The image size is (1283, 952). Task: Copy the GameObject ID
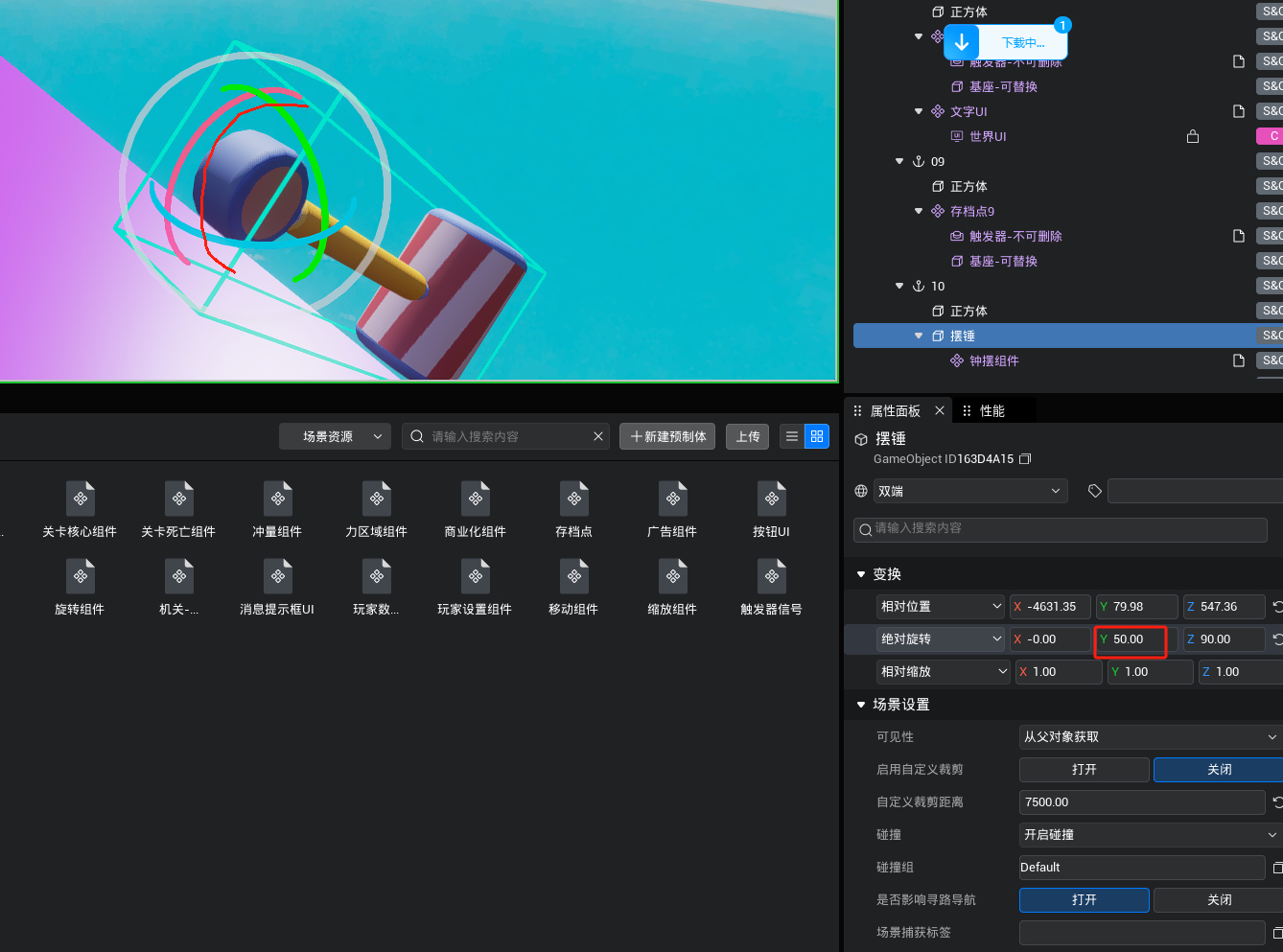click(1025, 459)
